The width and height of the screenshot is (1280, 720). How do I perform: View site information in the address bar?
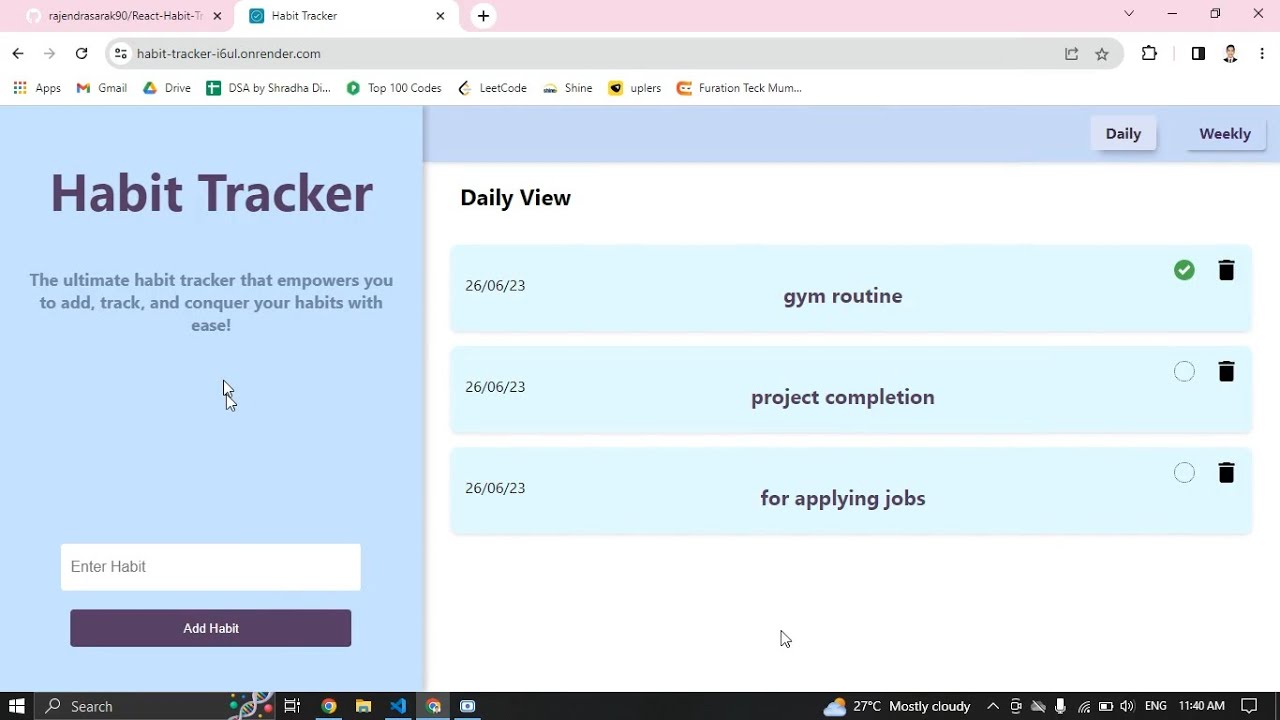tap(121, 54)
